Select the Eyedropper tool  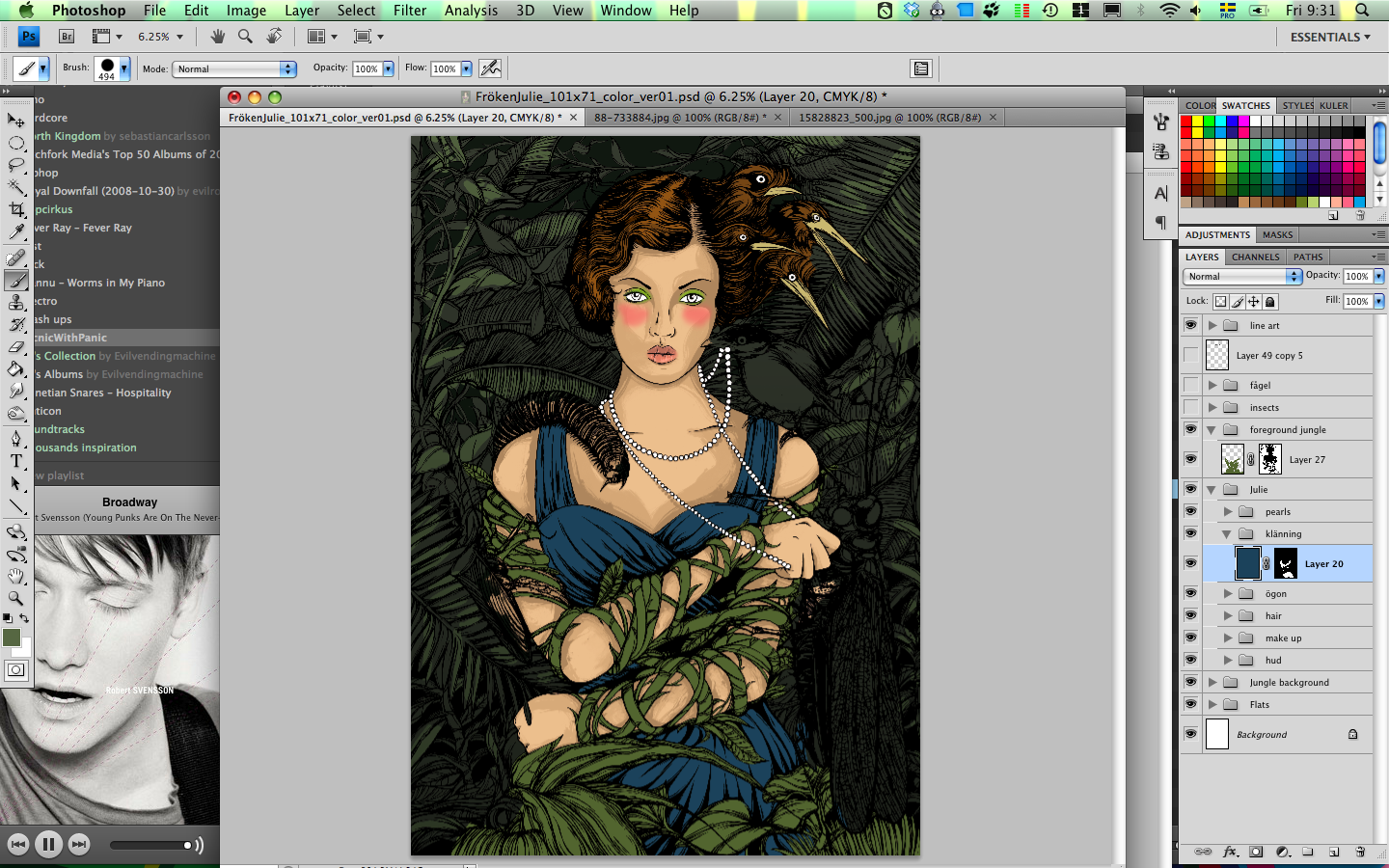(x=15, y=232)
